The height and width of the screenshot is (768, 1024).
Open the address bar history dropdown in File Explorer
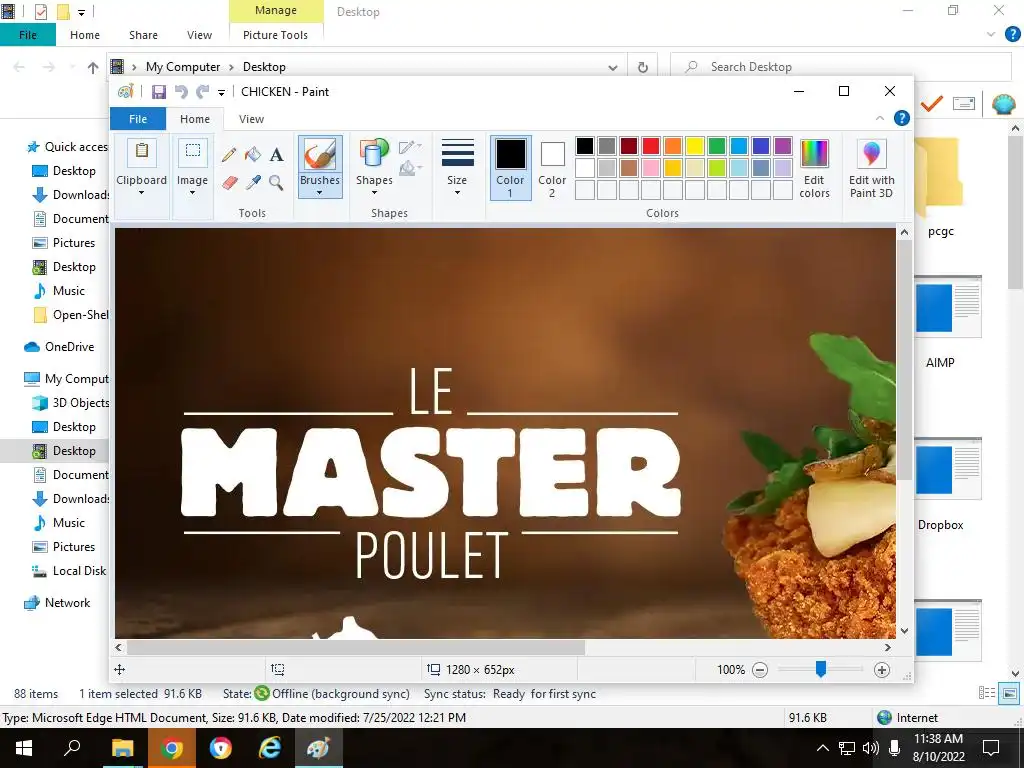click(x=613, y=67)
